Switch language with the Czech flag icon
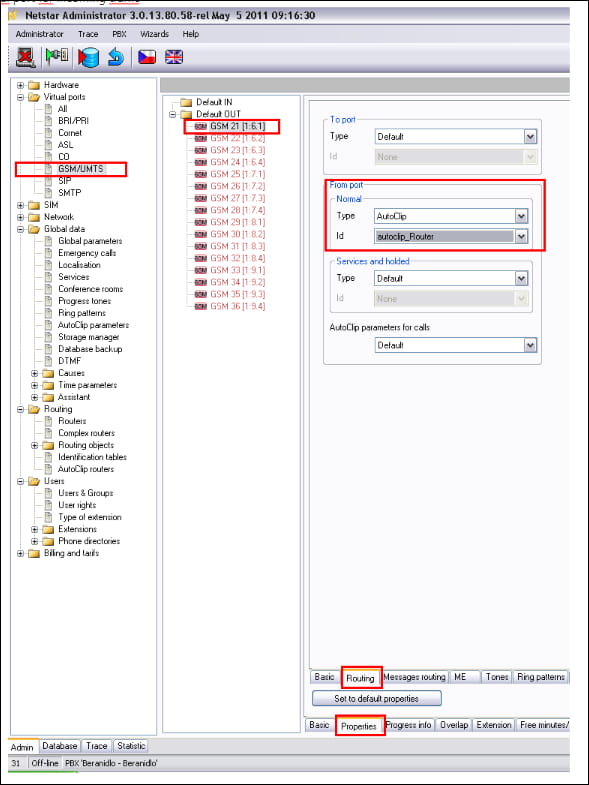The width and height of the screenshot is (589, 785). point(147,57)
